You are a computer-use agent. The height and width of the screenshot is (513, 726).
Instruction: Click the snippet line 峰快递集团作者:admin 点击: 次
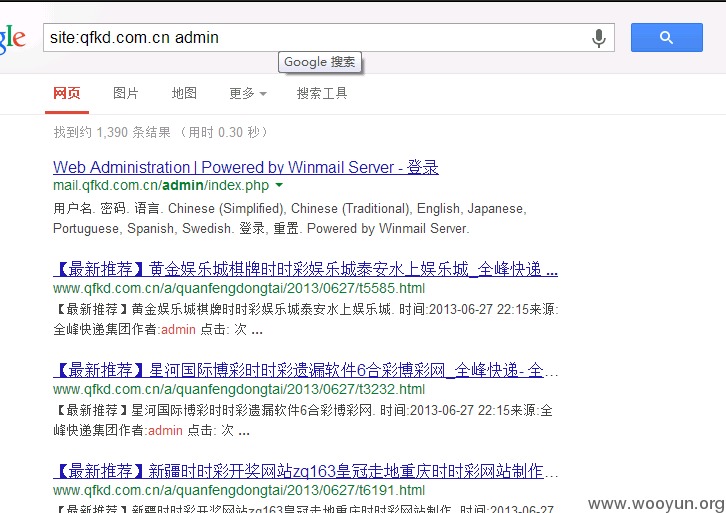[151, 431]
